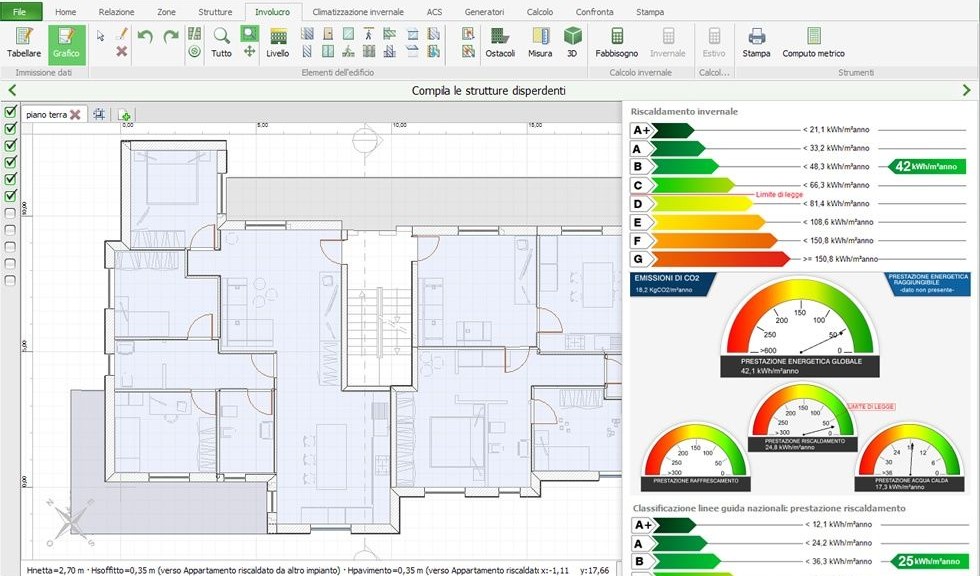Print with the Stampa button

click(x=756, y=42)
